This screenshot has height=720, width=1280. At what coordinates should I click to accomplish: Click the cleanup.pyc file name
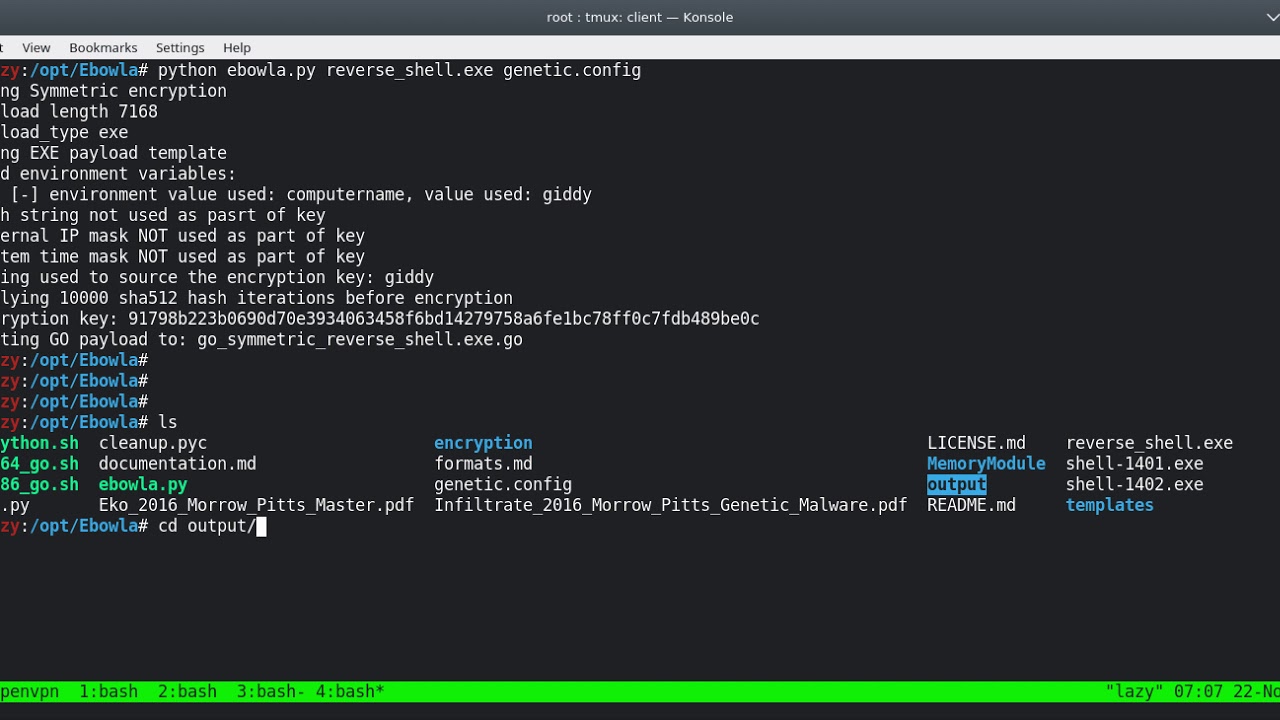[153, 443]
